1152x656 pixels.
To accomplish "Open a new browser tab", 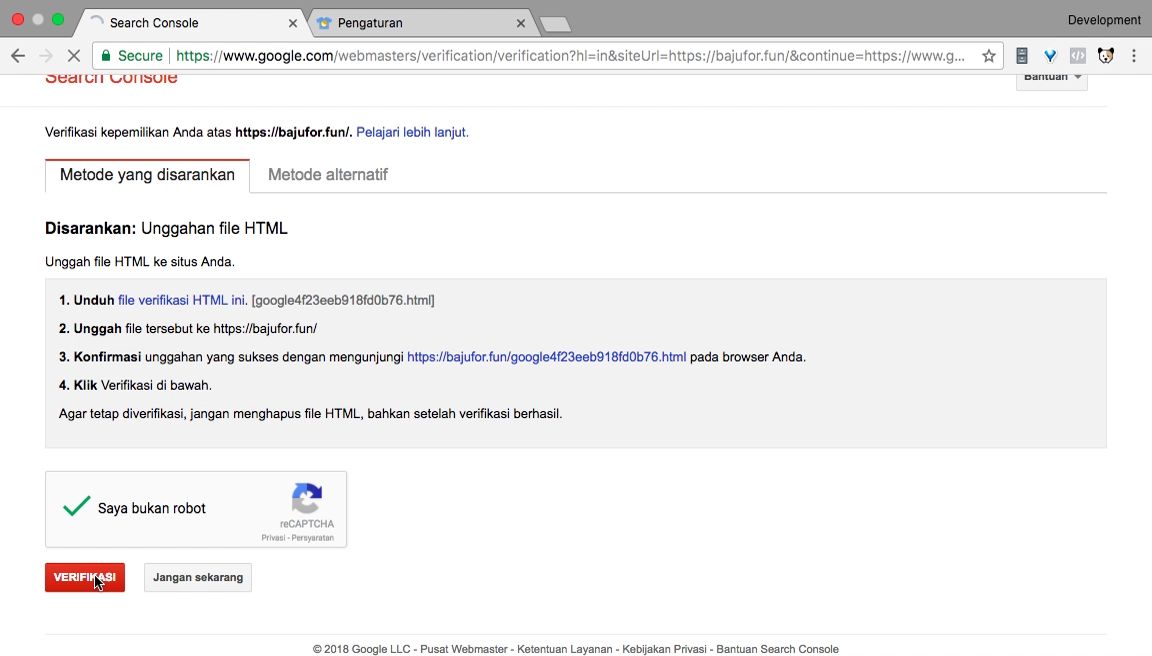I will tap(555, 24).
